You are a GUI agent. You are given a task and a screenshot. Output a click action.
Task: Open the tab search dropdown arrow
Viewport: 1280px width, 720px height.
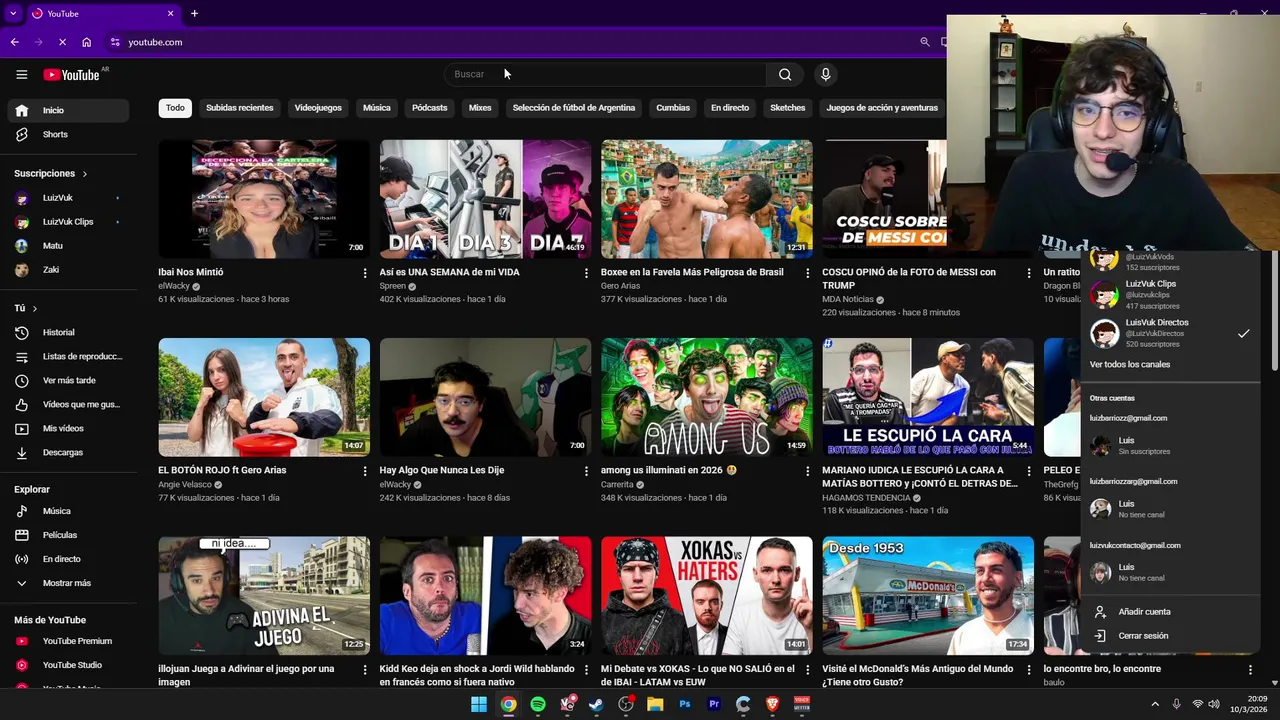coord(13,13)
